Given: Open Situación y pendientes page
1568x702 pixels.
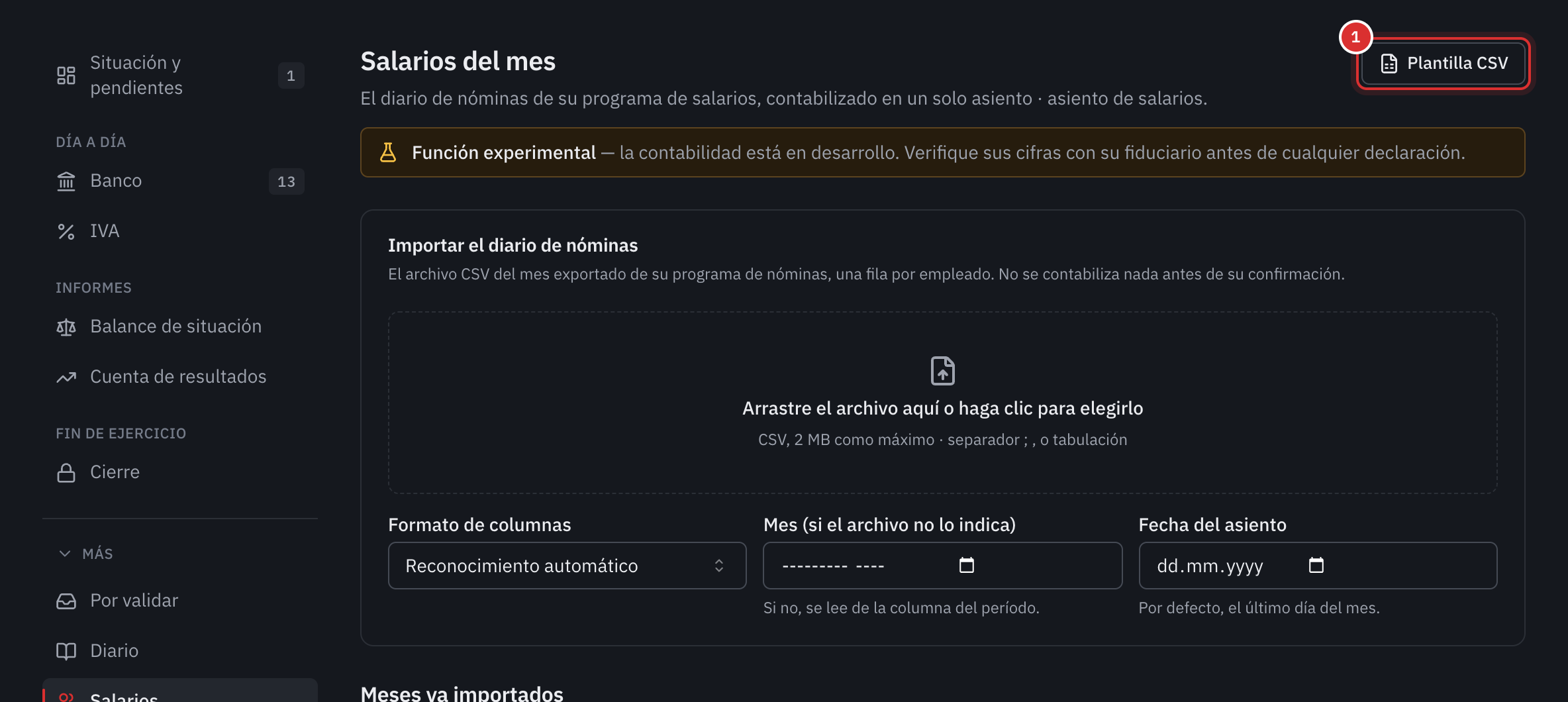Looking at the screenshot, I should tap(180, 75).
